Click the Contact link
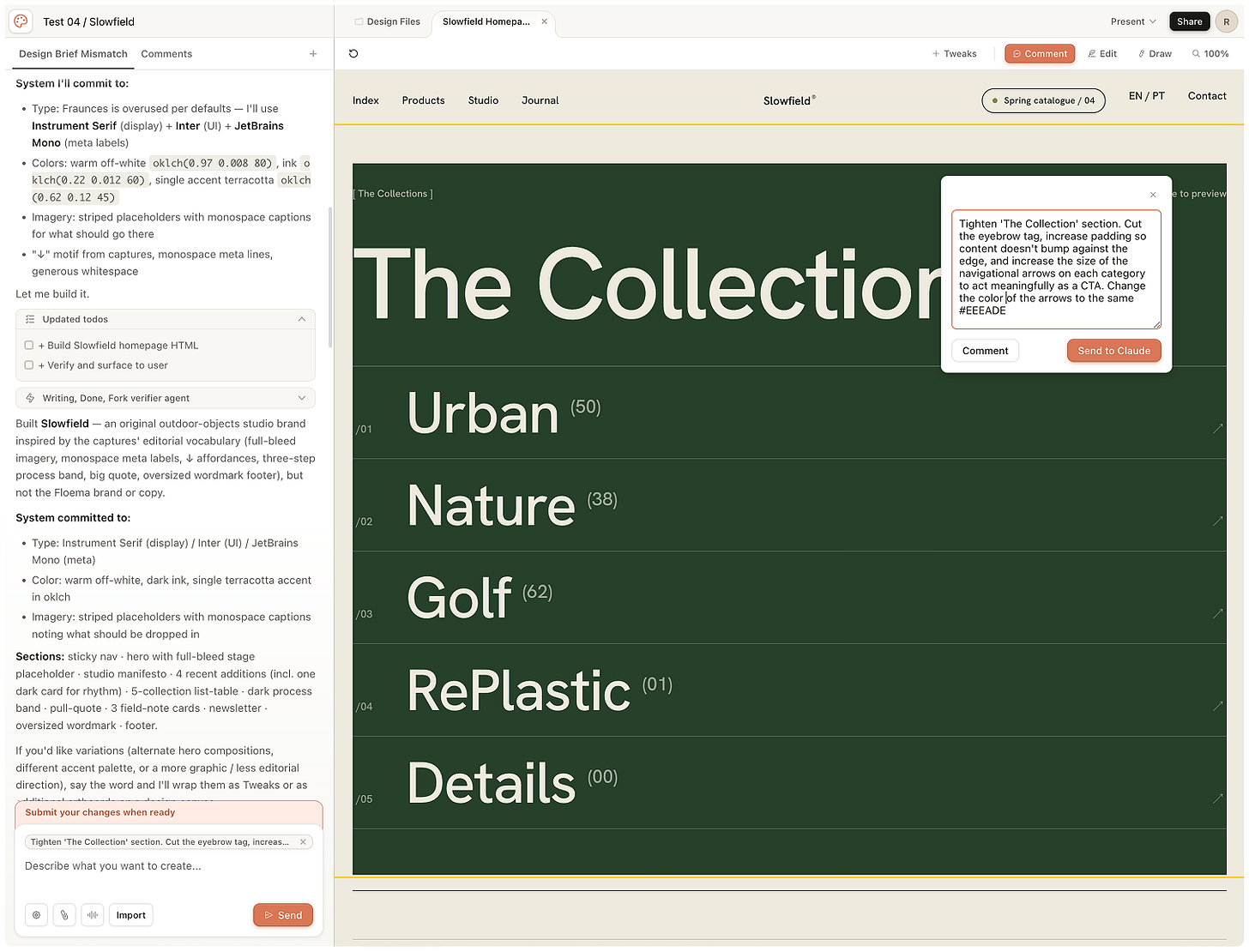 [1206, 96]
